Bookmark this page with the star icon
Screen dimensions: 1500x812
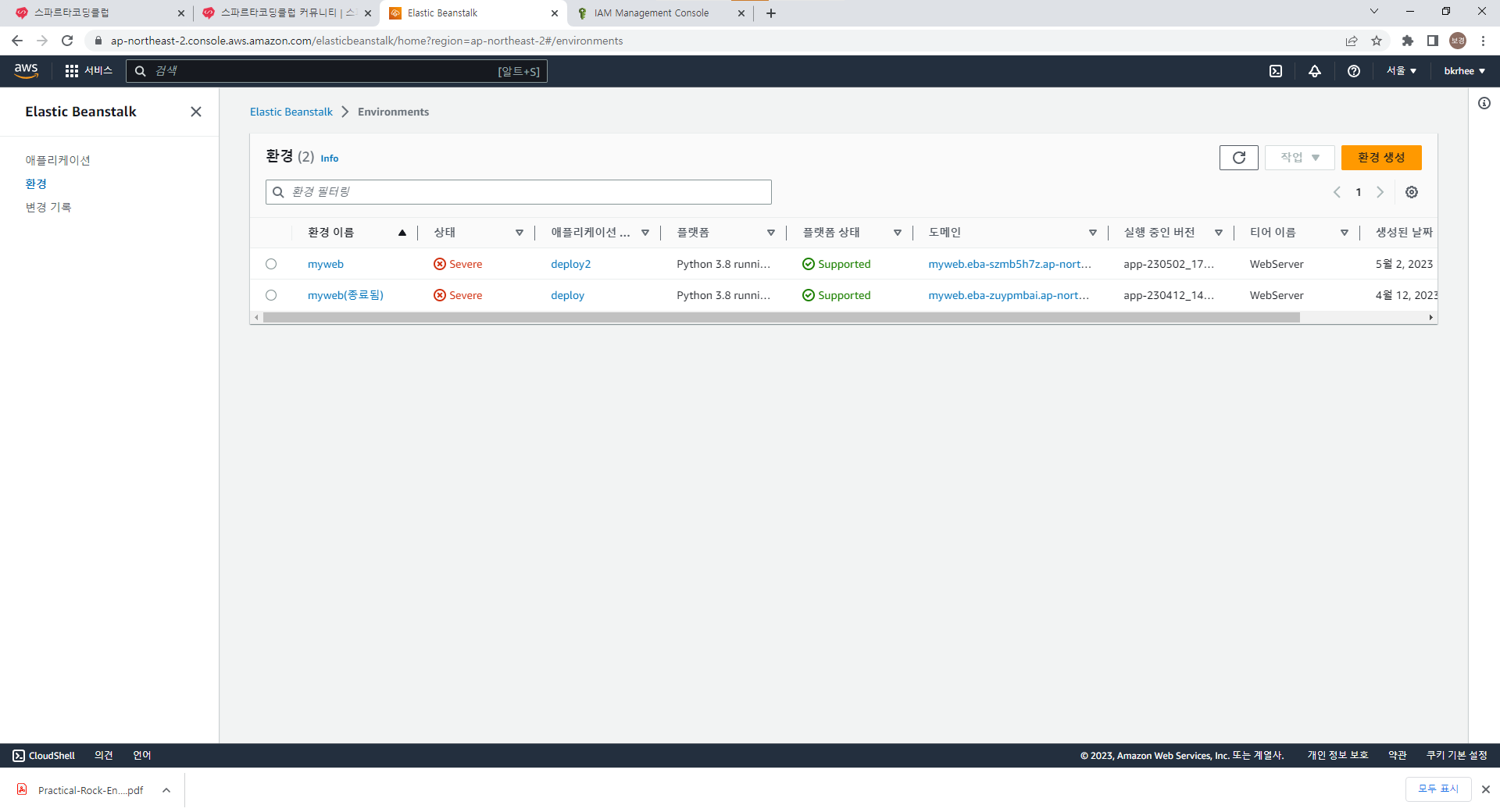click(1377, 41)
